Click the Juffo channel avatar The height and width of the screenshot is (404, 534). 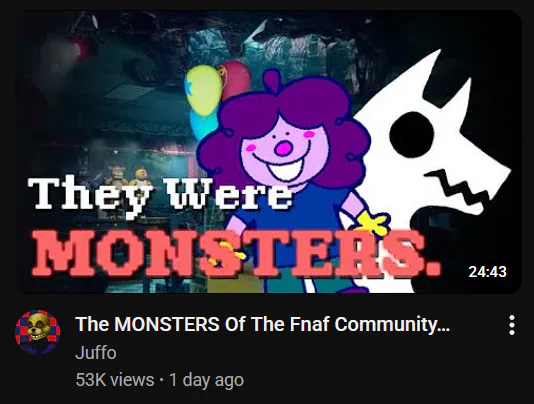[x=38, y=332]
